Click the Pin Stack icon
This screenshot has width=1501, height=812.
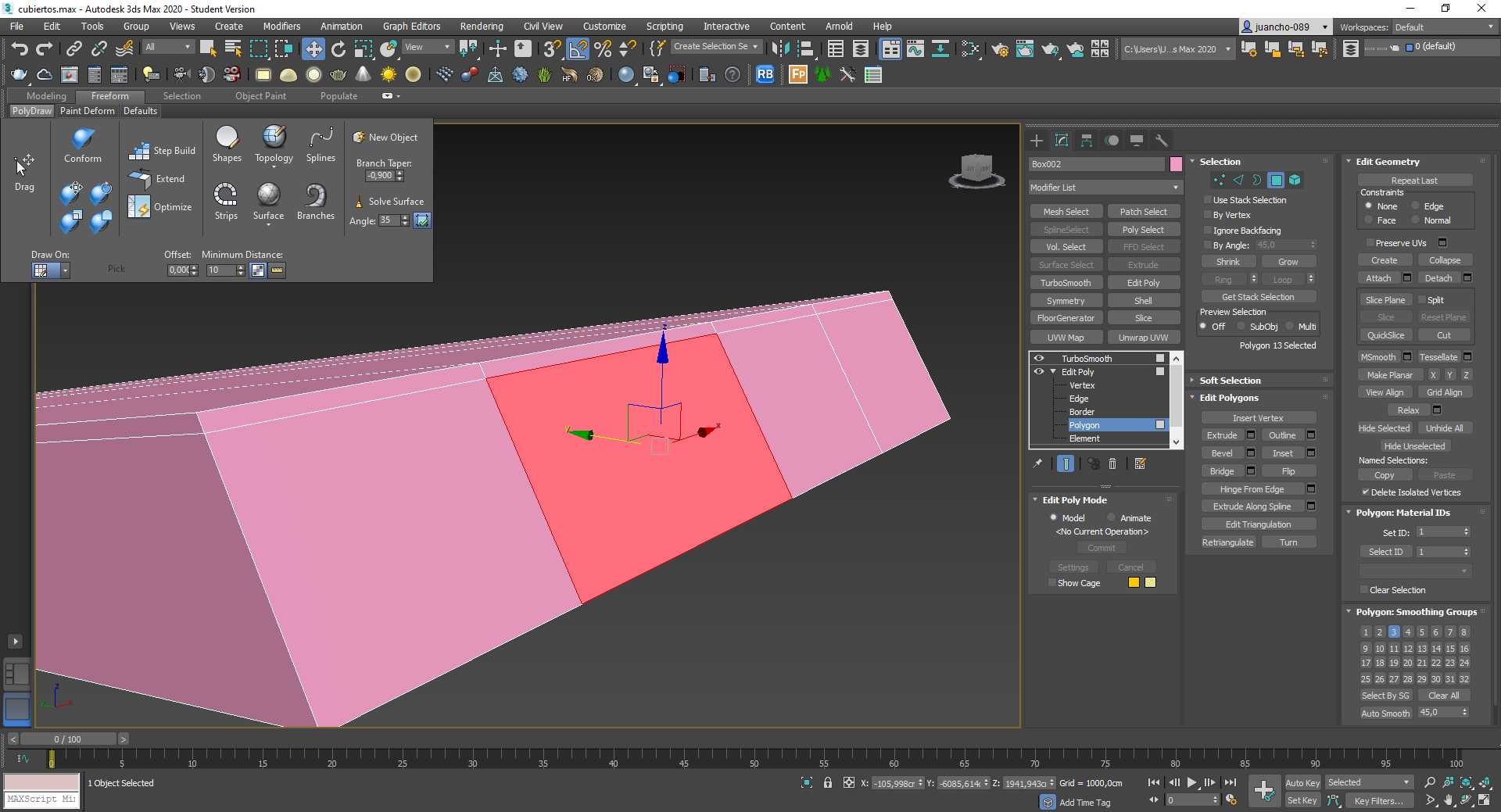[x=1037, y=464]
